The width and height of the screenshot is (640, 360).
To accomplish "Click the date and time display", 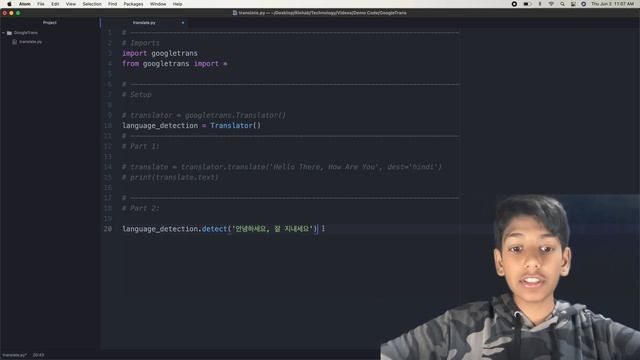I will pos(613,4).
